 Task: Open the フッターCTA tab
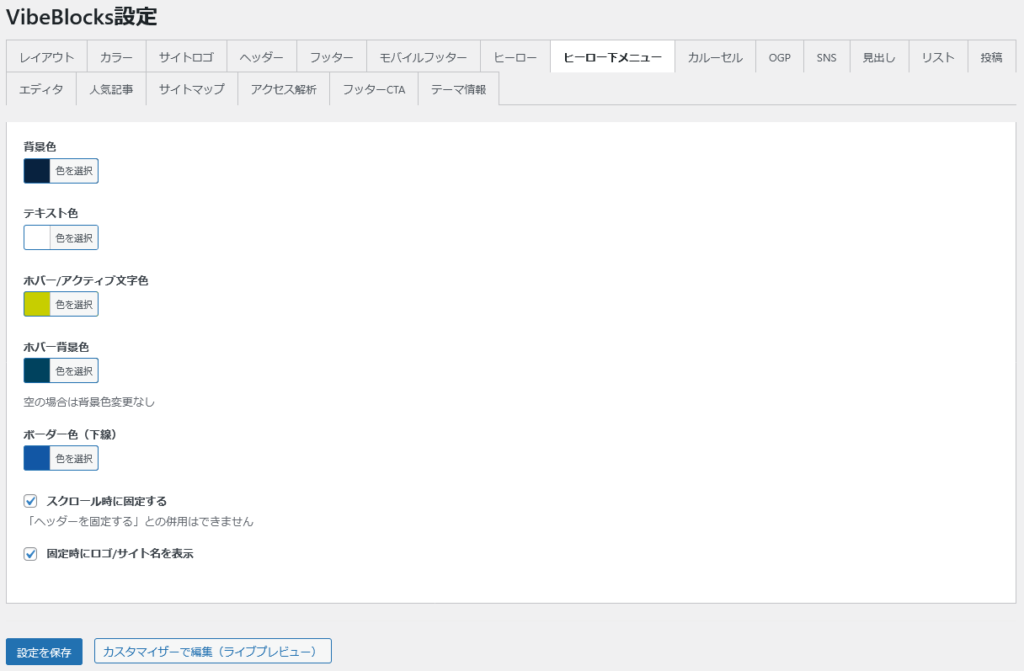coord(374,89)
